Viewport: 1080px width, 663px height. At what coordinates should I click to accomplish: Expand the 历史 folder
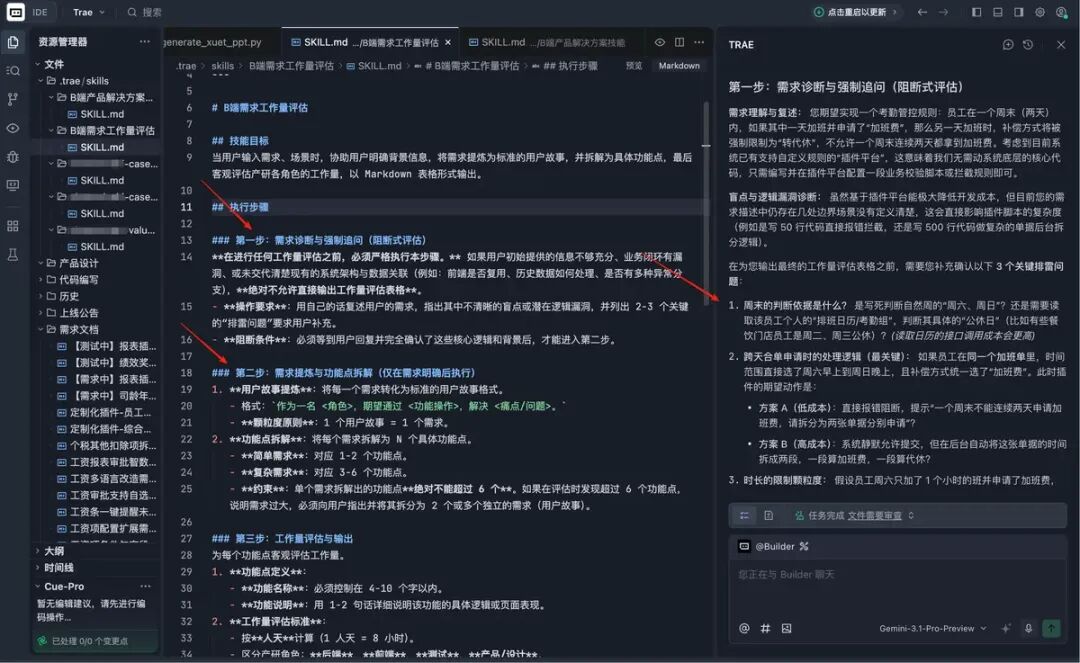(41, 296)
